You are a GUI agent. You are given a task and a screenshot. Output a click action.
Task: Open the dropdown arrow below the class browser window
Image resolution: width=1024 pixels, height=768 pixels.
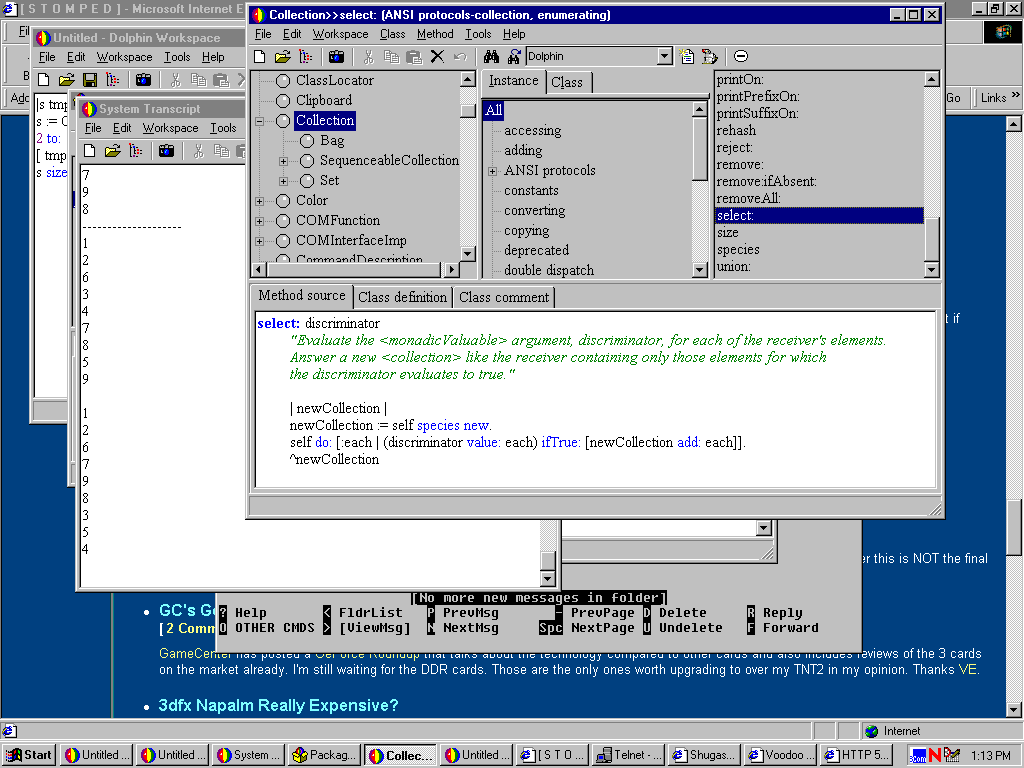(763, 528)
